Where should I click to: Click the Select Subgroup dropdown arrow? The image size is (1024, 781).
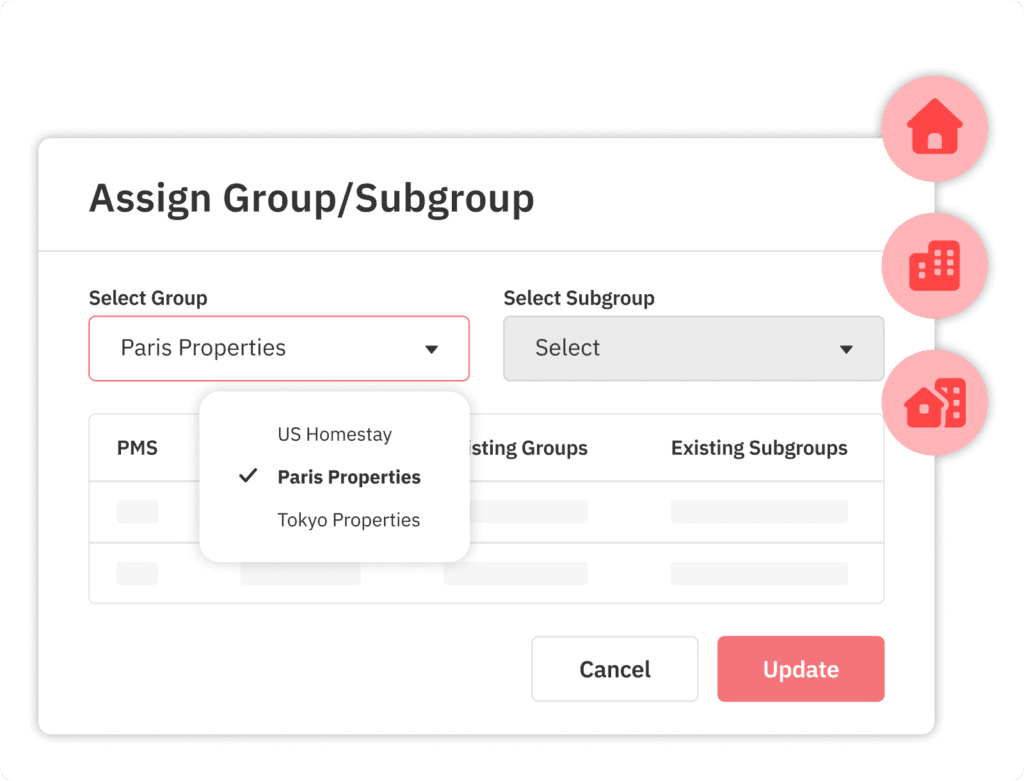click(x=846, y=349)
